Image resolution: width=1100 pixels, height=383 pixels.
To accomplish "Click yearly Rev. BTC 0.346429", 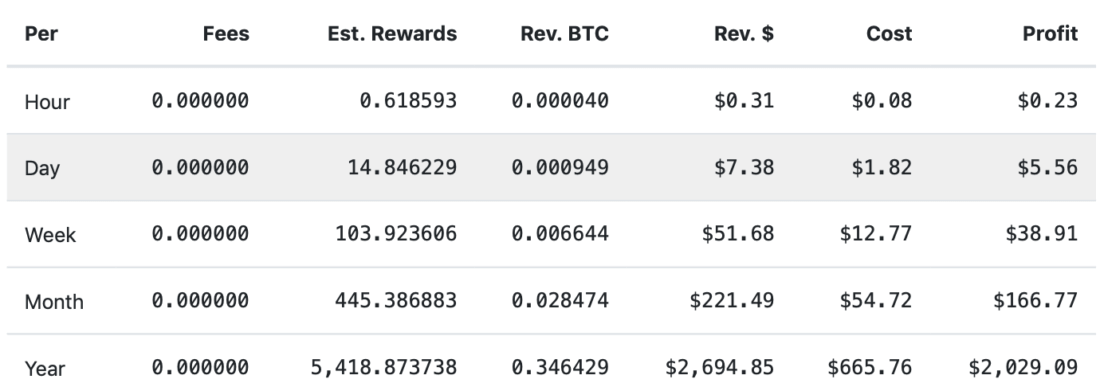I will click(560, 368).
